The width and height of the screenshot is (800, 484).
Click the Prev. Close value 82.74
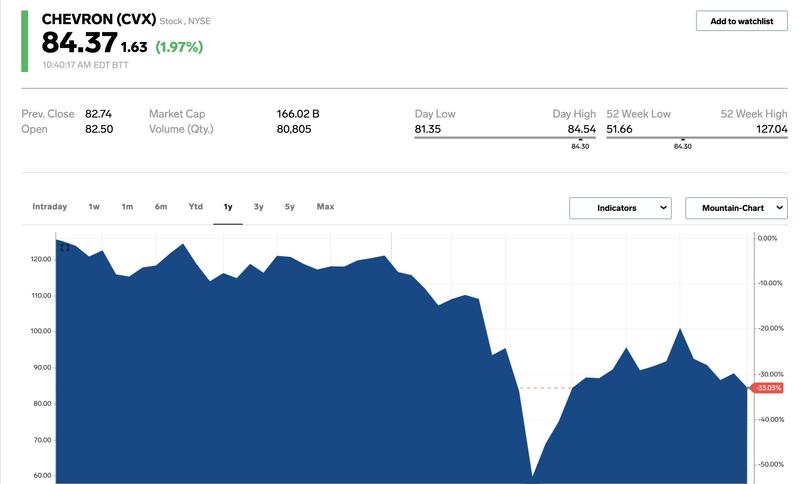[x=98, y=114]
